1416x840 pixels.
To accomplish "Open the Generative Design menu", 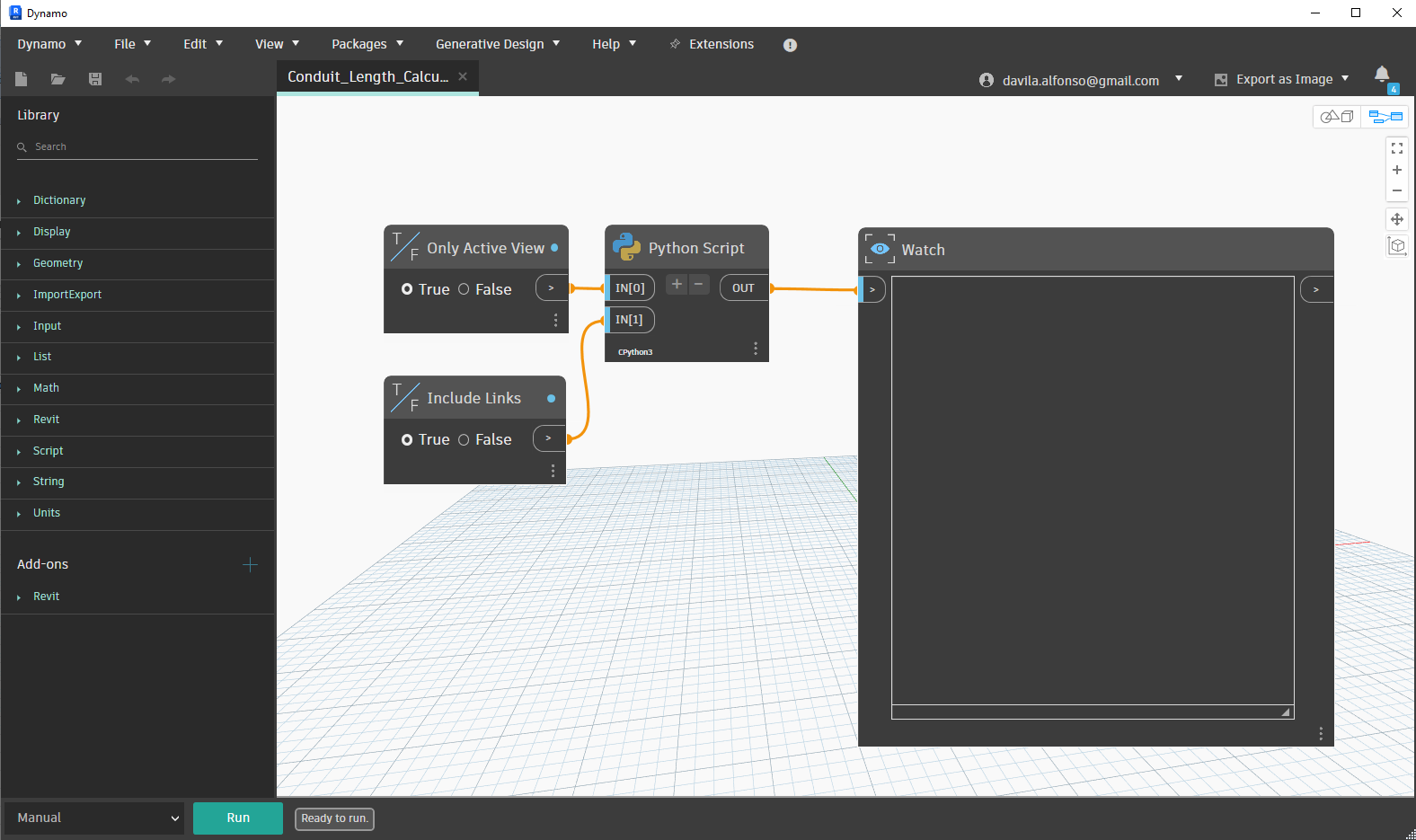I will pos(497,44).
